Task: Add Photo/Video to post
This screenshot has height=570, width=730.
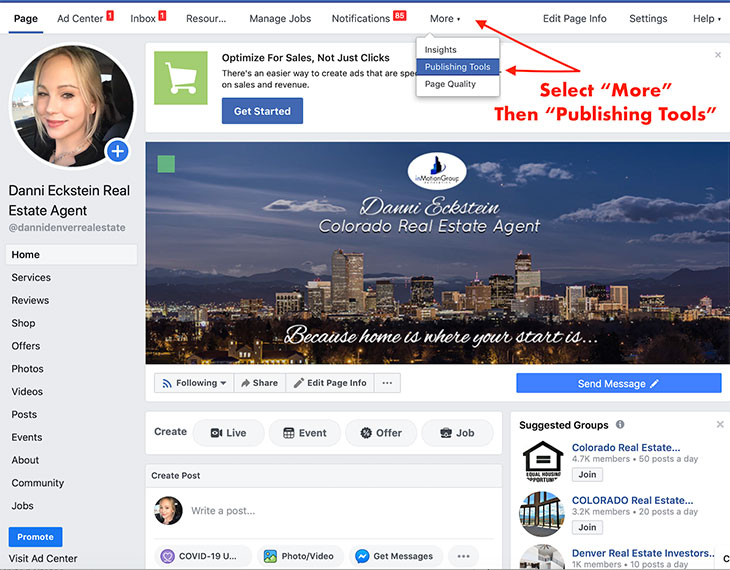Action: [x=299, y=556]
